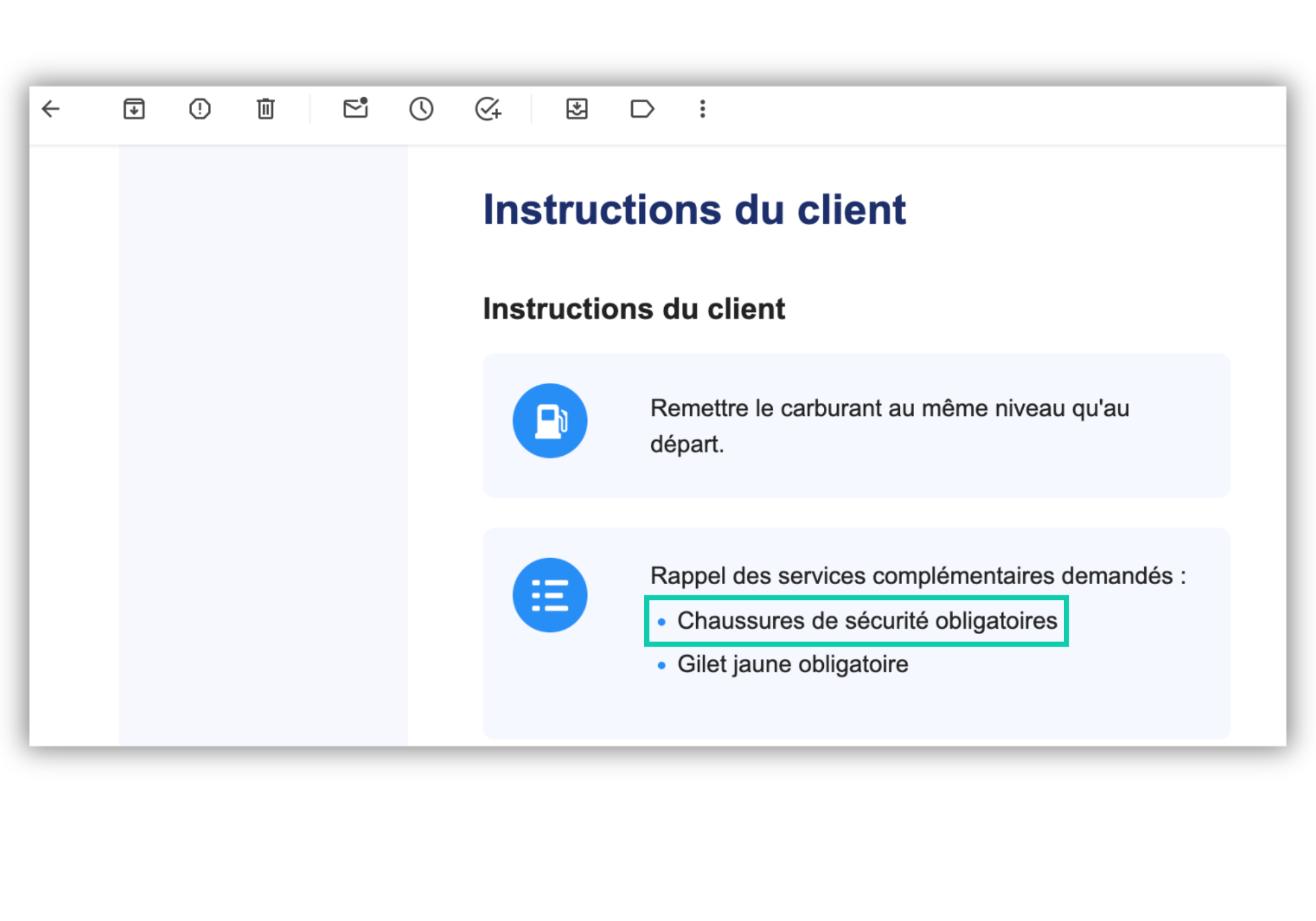The image size is (1316, 921).
Task: Select the black 'Instructions du client' subheading
Action: point(634,309)
